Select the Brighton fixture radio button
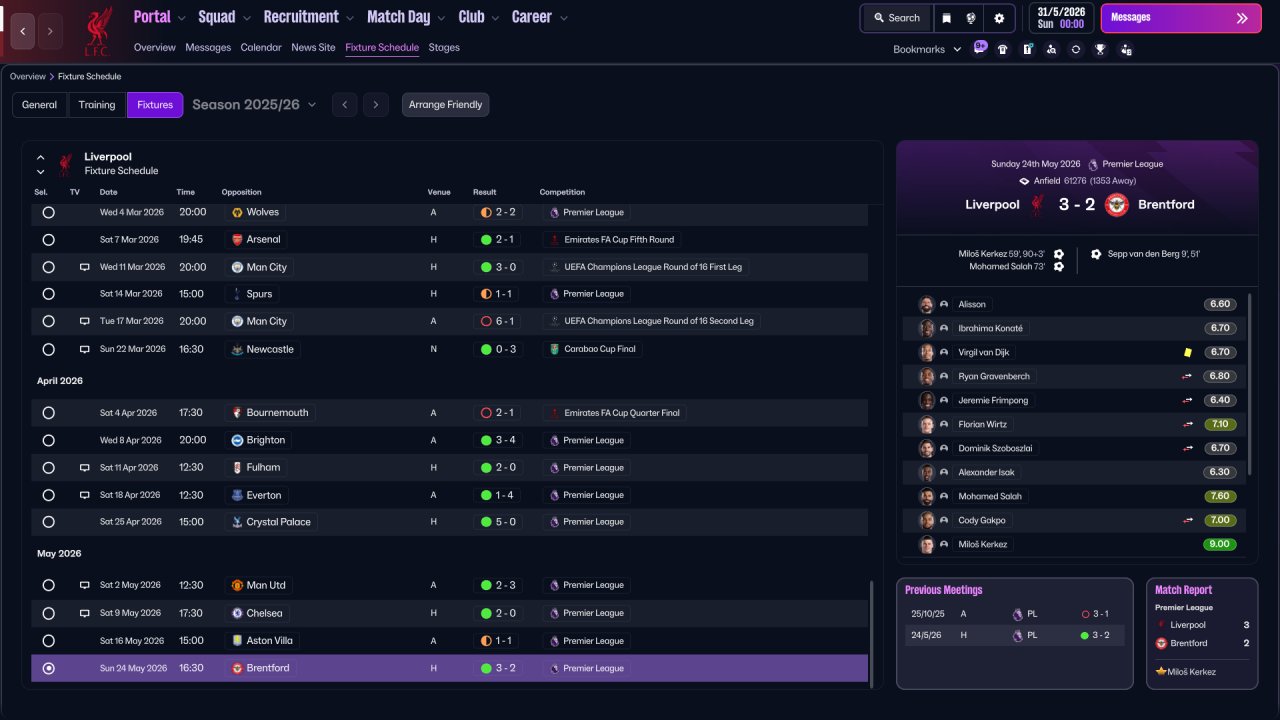1280x720 pixels. coord(48,440)
